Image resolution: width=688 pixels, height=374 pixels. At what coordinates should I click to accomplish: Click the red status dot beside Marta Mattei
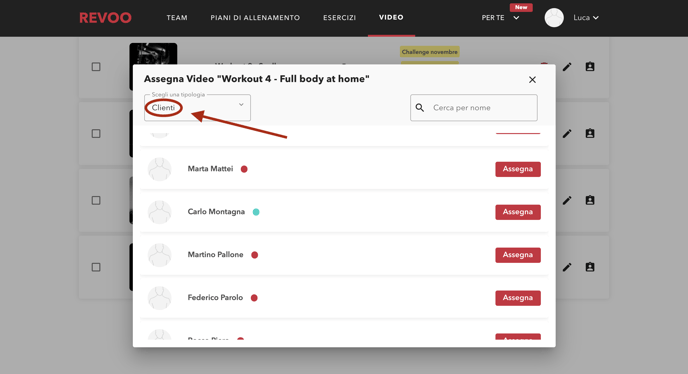244,169
